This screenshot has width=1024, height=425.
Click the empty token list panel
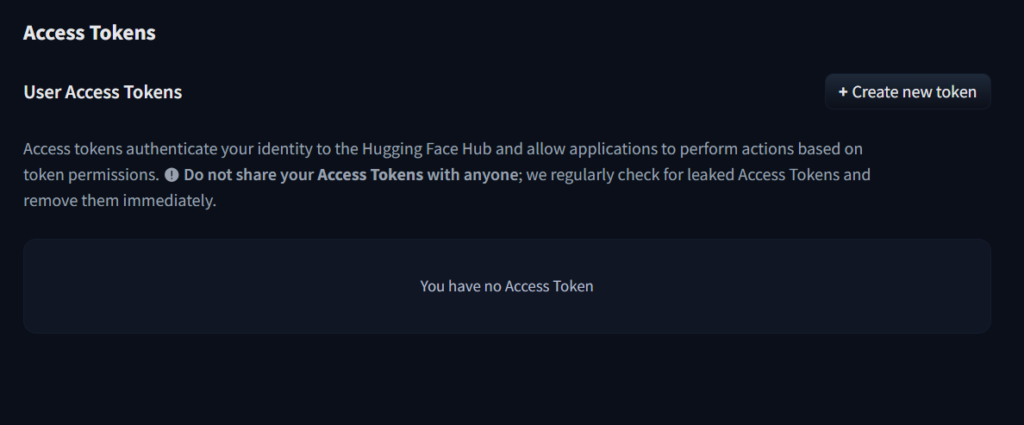(507, 286)
